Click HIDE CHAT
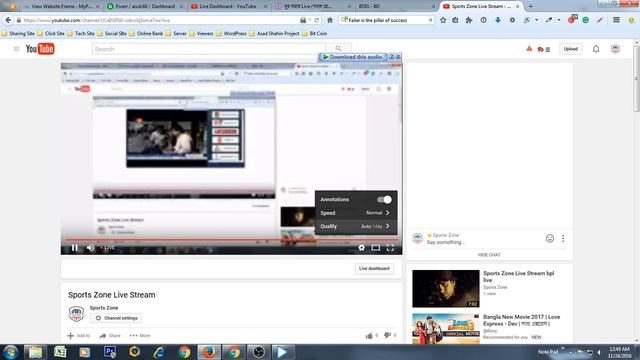640x360 pixels. click(489, 255)
